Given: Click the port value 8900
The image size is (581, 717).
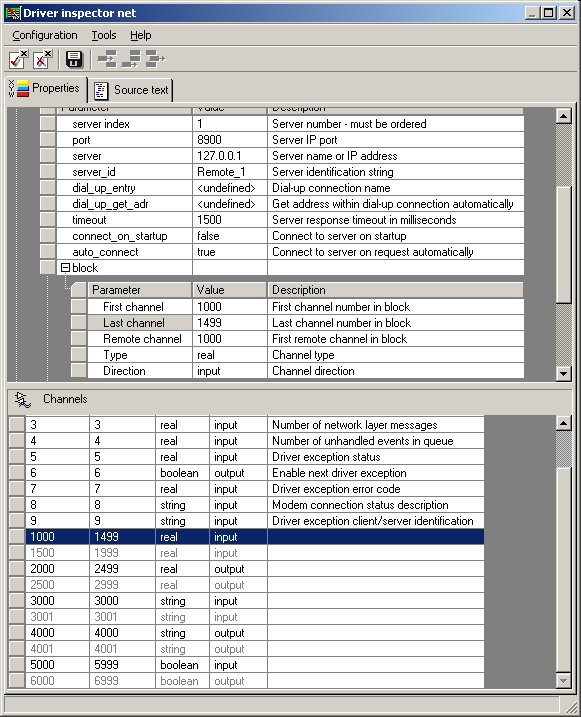Looking at the screenshot, I should [x=230, y=140].
